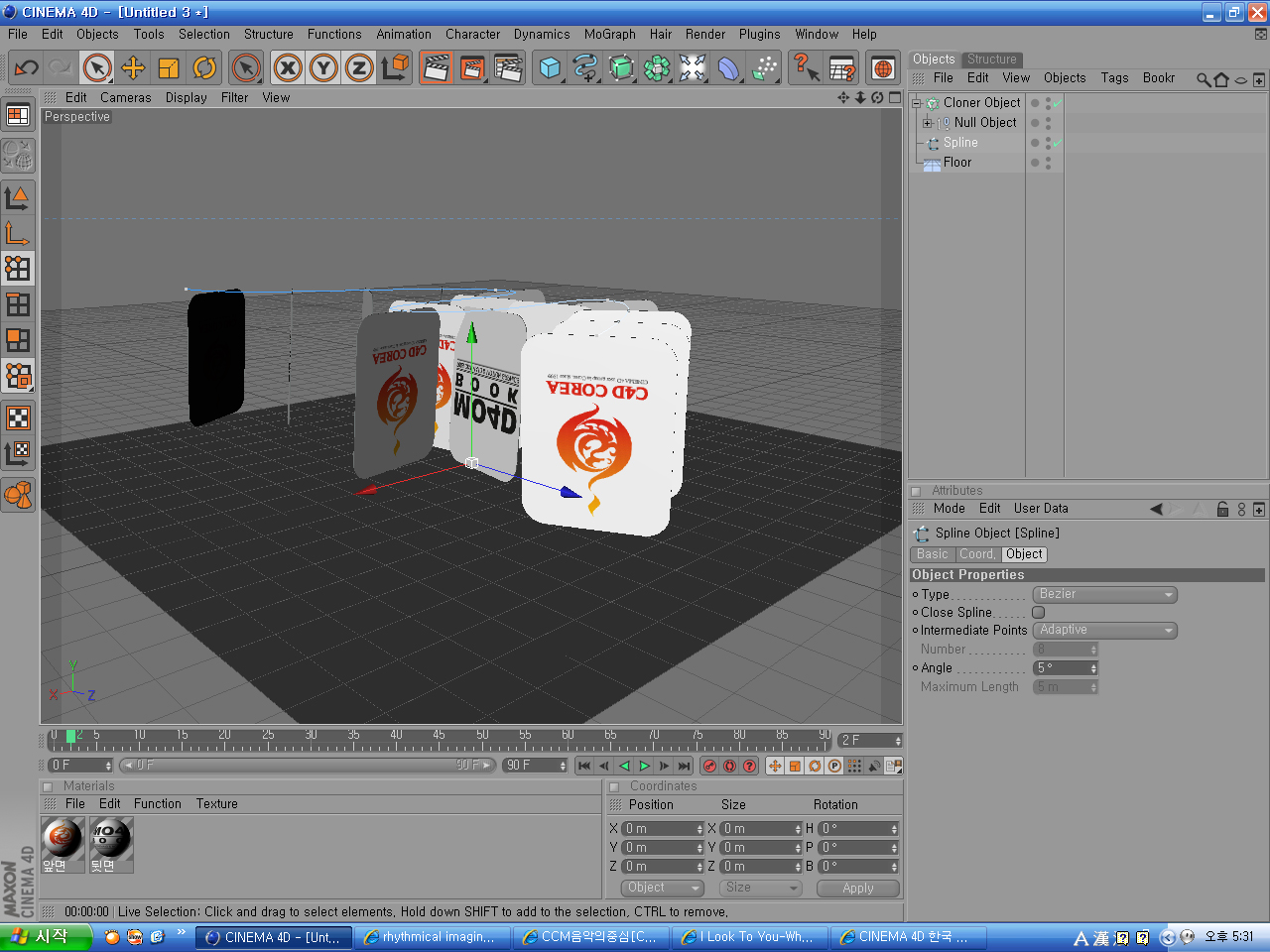
Task: Select the Live Selection tool
Action: click(x=97, y=68)
